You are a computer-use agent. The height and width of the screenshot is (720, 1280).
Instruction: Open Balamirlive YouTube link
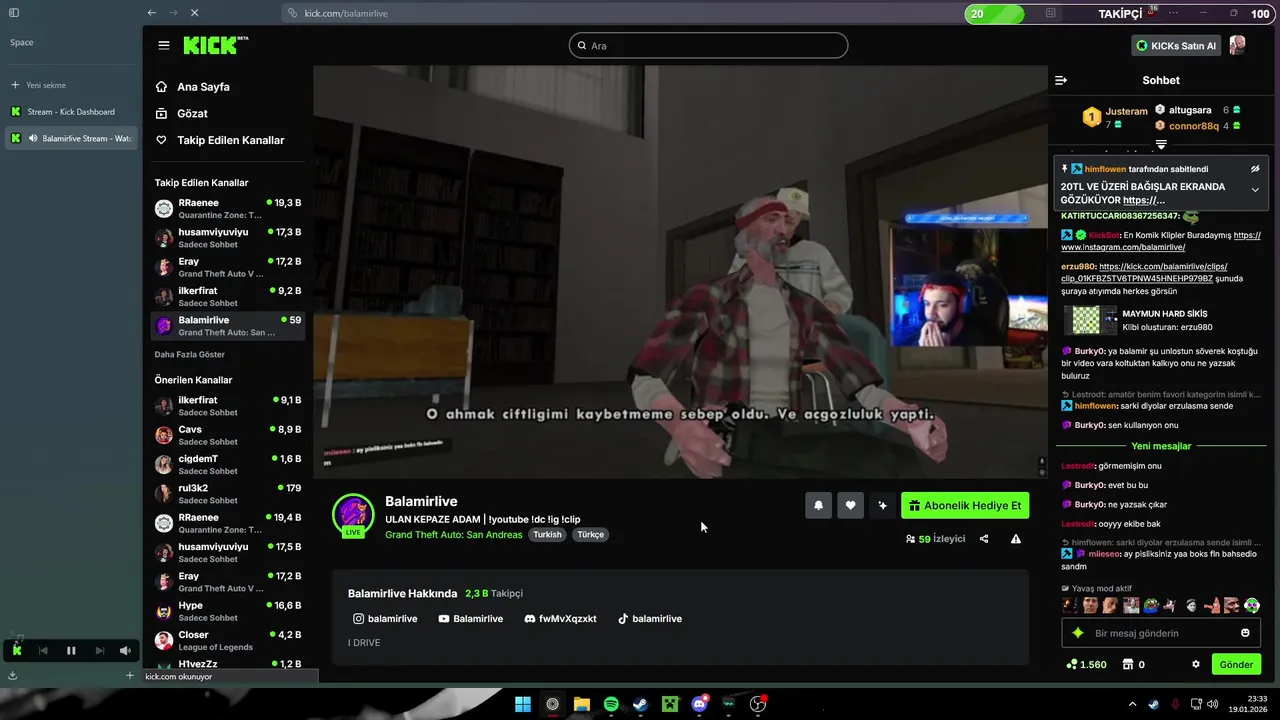(470, 619)
